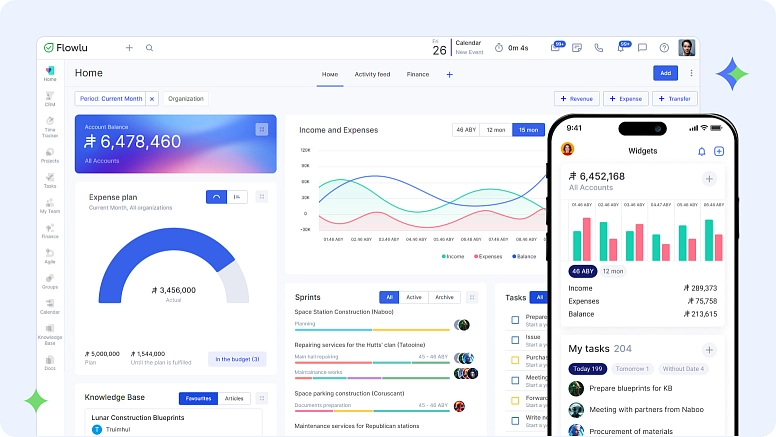
Task: Check the 'Meeting' task checkbox
Action: (515, 381)
